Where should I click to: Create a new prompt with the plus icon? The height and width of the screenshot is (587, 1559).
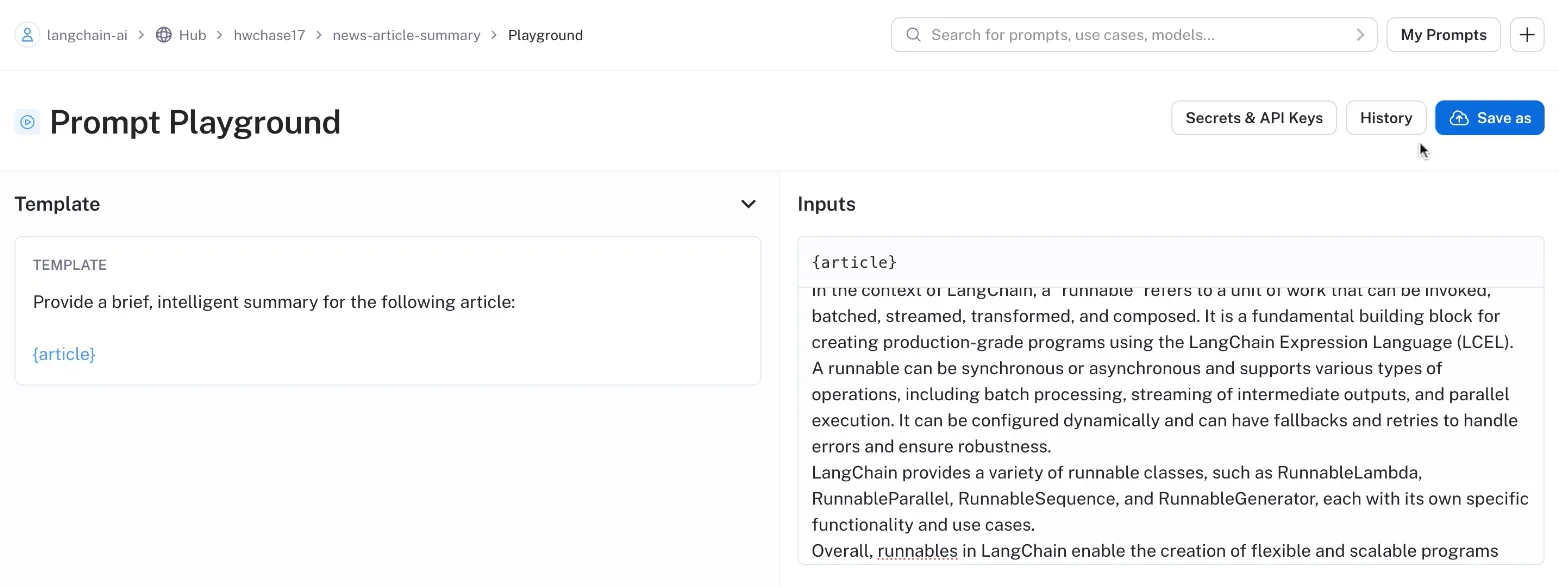click(1527, 34)
